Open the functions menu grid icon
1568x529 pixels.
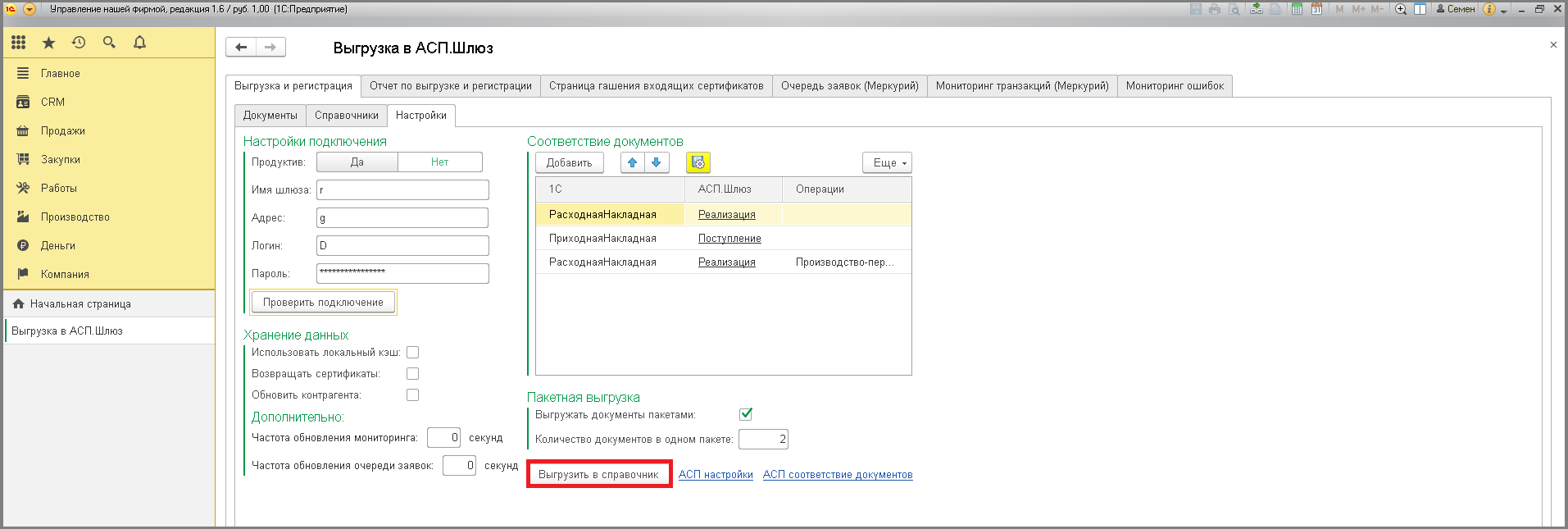pos(18,43)
